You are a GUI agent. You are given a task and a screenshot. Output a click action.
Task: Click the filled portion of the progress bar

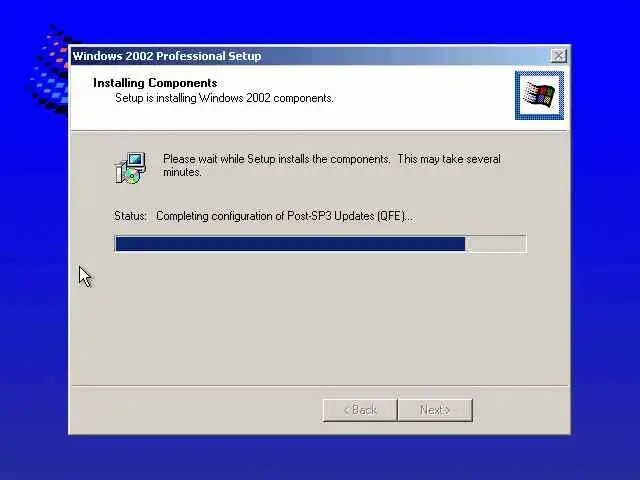(x=290, y=244)
